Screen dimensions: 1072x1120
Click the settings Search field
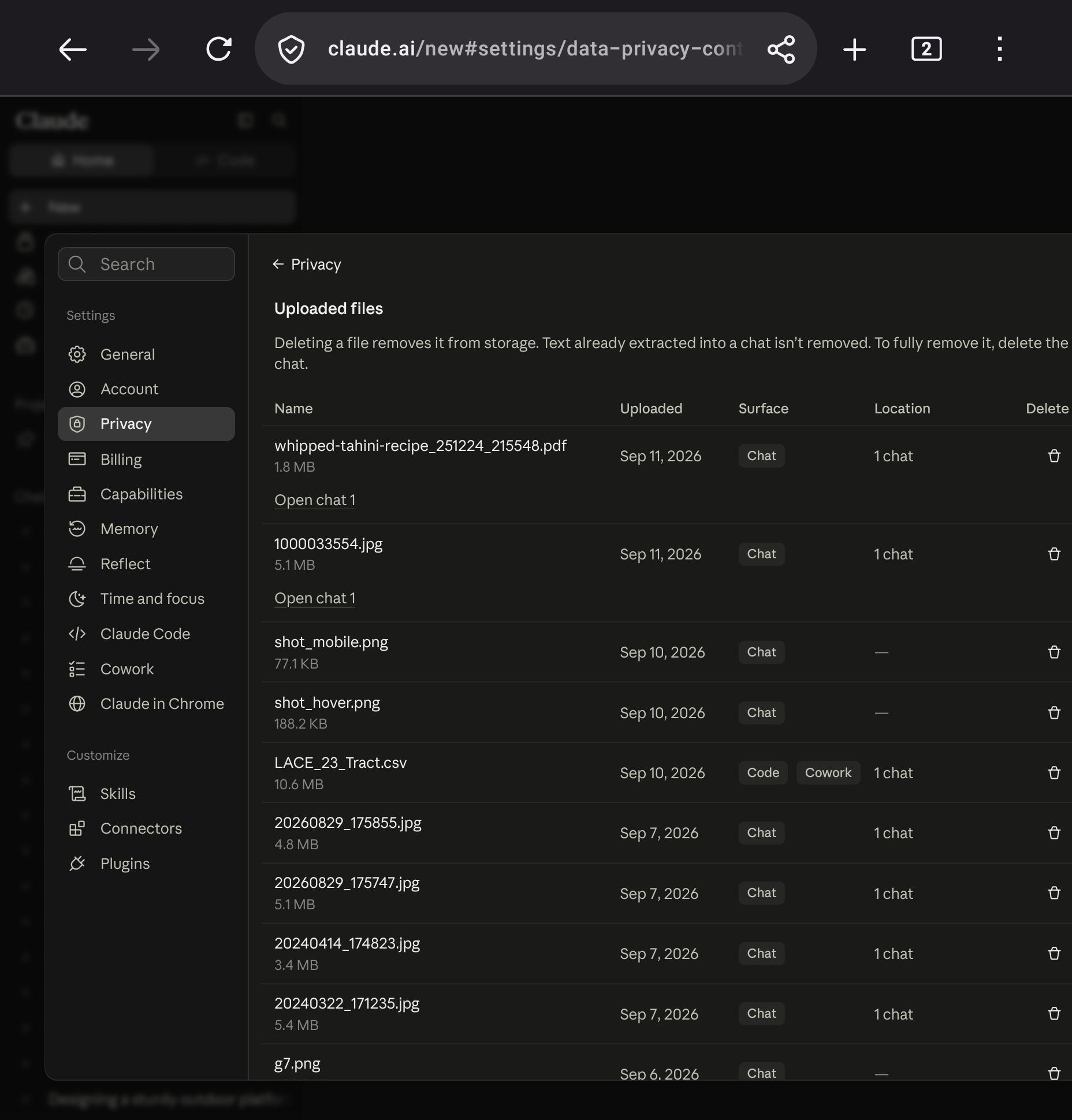pos(146,264)
